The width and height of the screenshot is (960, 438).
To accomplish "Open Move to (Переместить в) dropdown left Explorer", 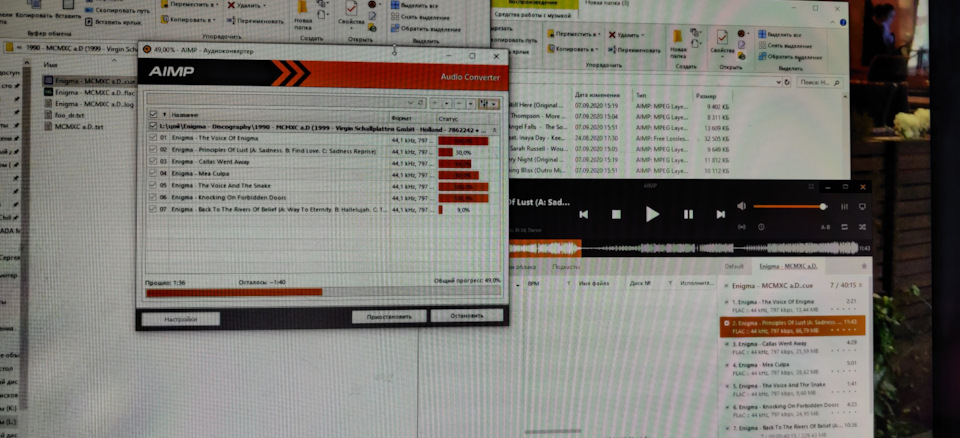I will click(191, 5).
